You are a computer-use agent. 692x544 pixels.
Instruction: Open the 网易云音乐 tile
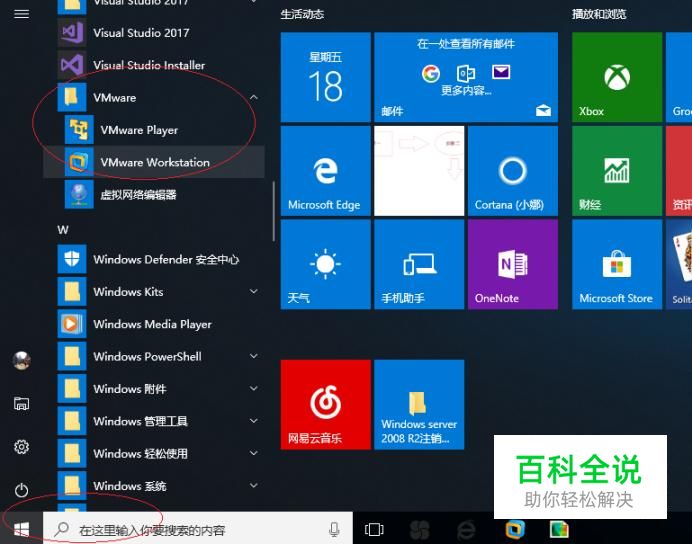coord(326,405)
